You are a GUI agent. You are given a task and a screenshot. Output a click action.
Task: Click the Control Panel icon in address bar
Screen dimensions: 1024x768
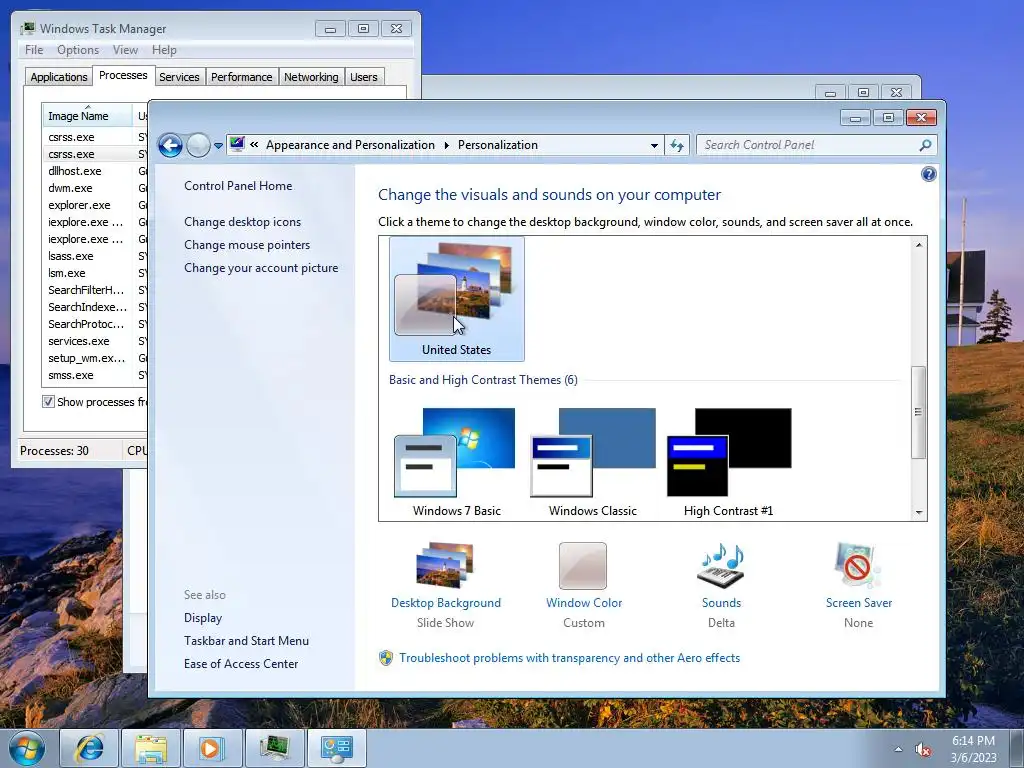pyautogui.click(x=237, y=144)
